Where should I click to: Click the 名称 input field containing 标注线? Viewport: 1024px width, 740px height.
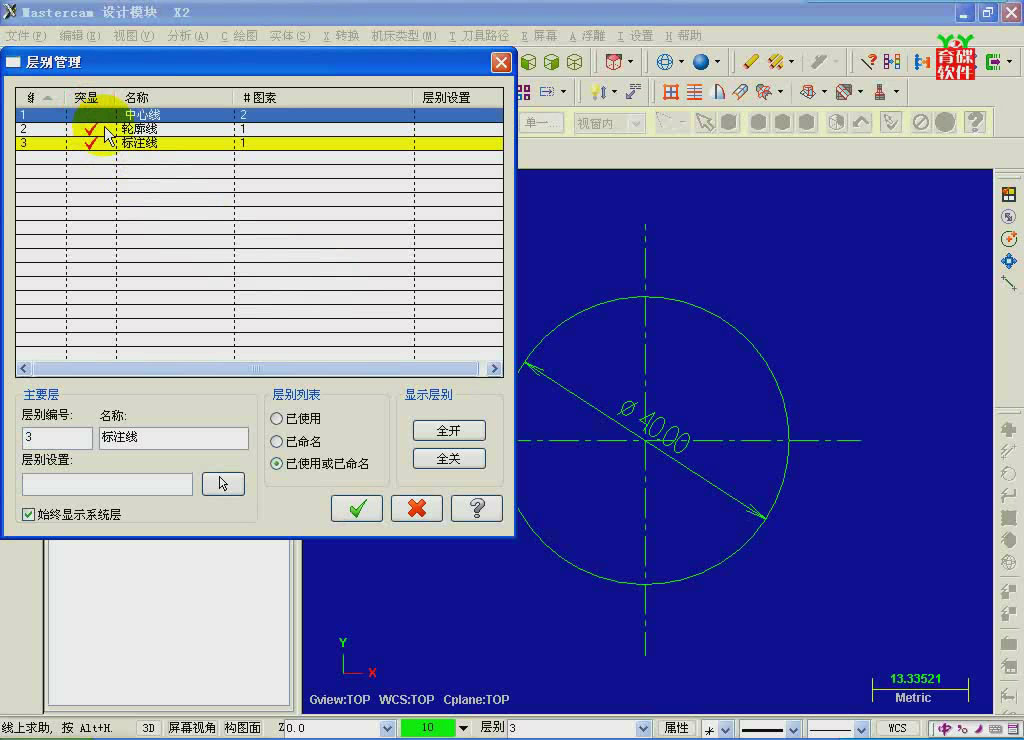click(174, 438)
